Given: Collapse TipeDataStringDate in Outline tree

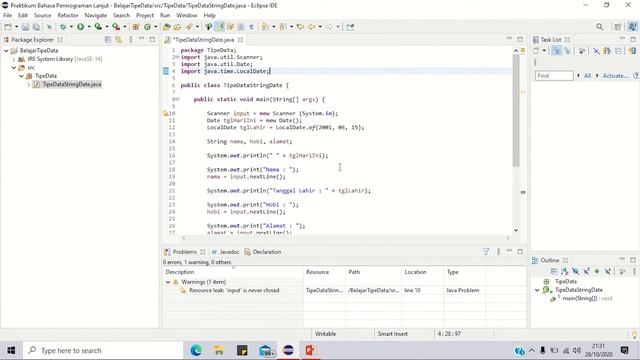Looking at the screenshot, I should click(537, 290).
